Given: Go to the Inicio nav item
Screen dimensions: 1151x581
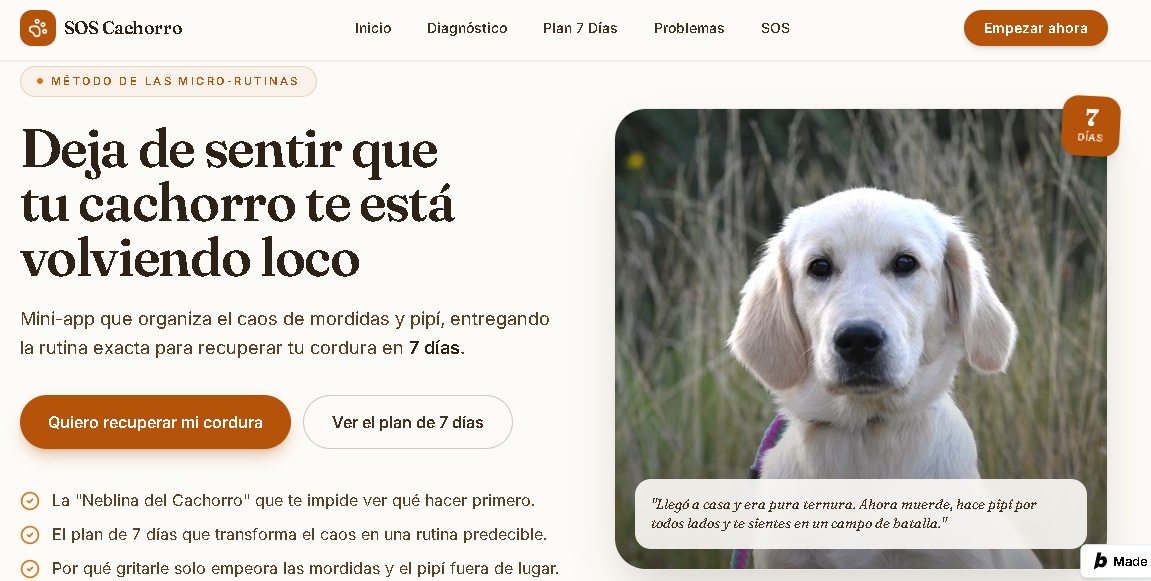Looking at the screenshot, I should coord(373,28).
